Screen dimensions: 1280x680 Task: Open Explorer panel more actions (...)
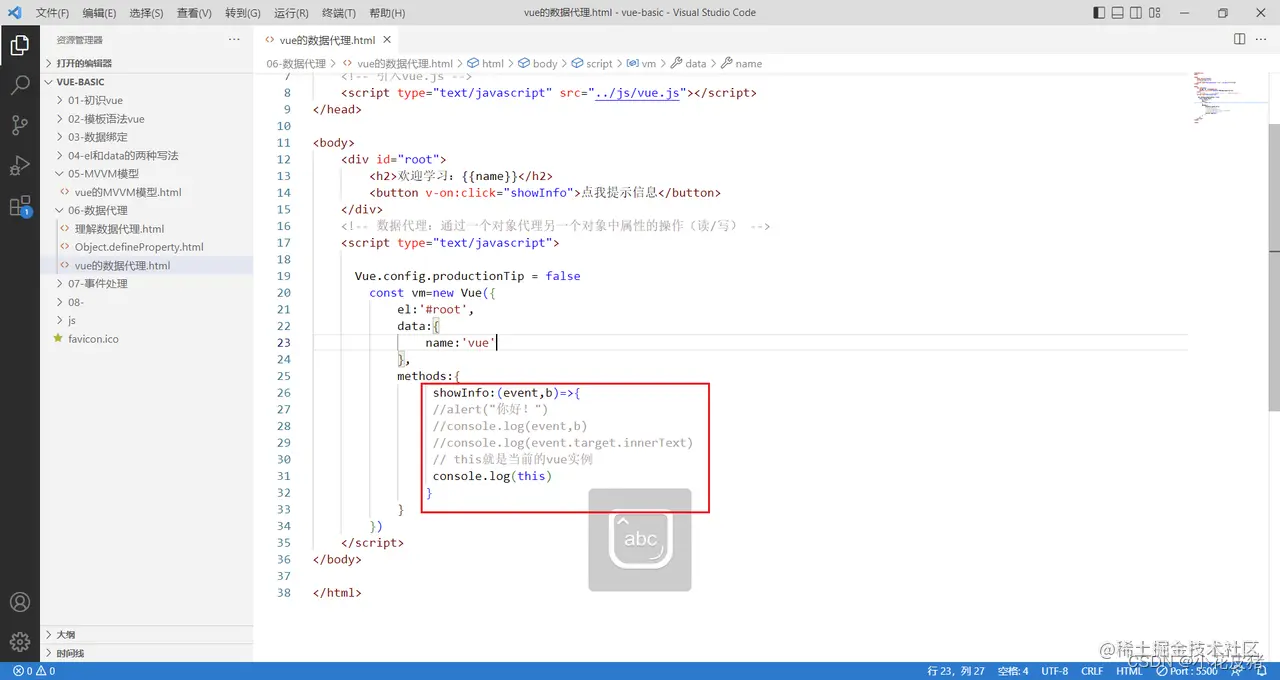click(x=234, y=39)
